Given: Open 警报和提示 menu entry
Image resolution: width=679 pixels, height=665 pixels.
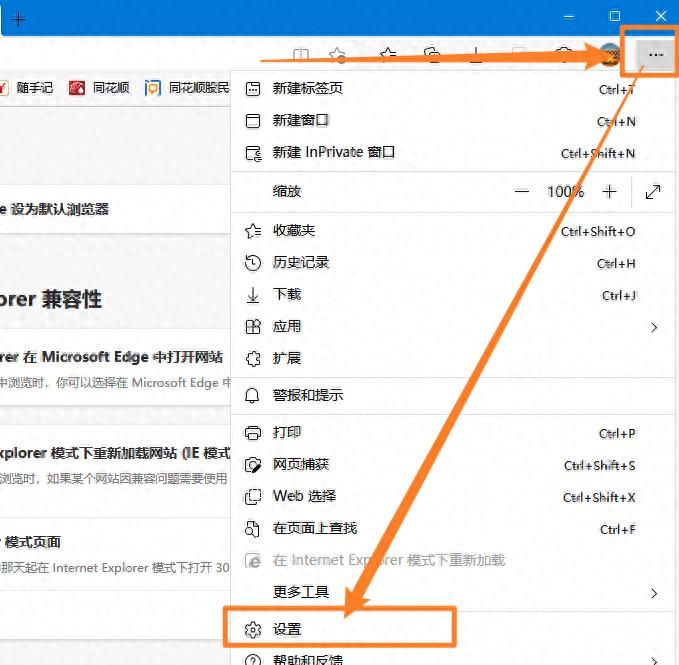Looking at the screenshot, I should (451, 395).
